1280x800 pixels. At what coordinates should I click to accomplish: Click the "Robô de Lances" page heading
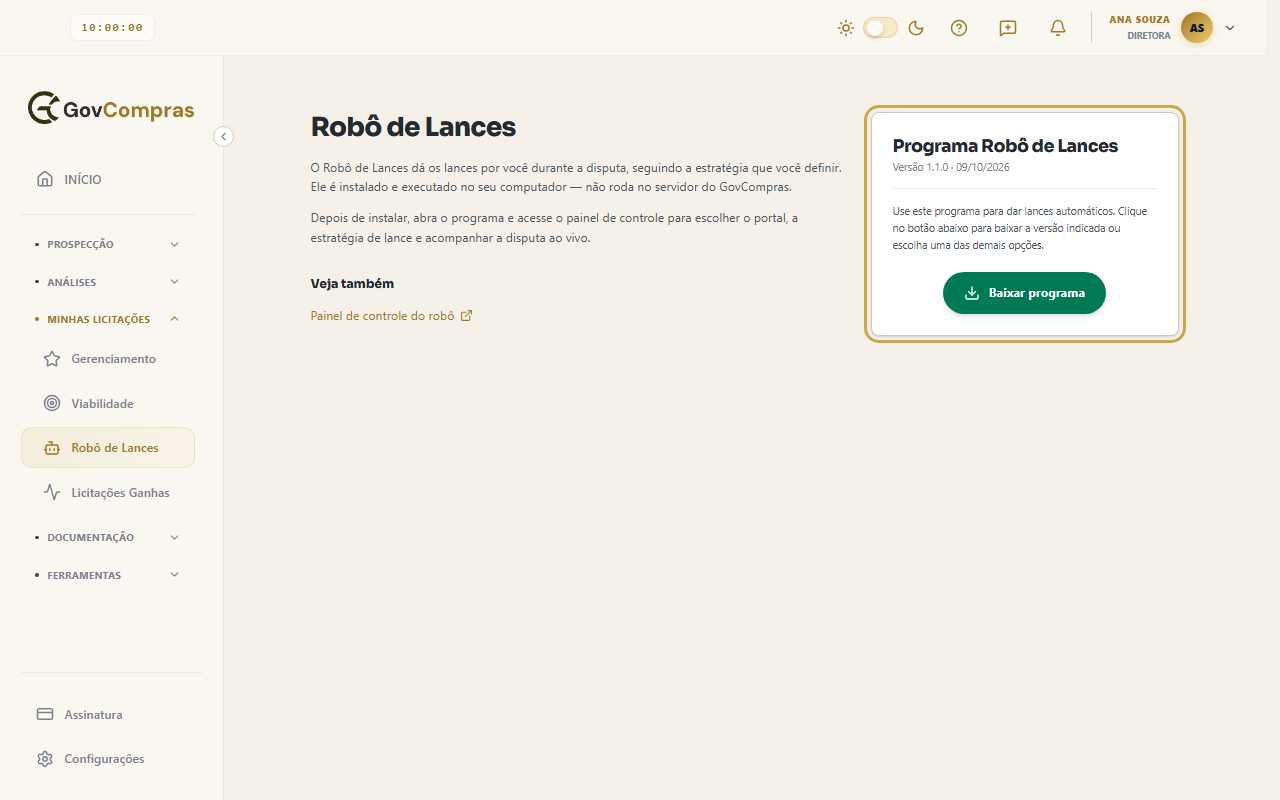(x=413, y=127)
